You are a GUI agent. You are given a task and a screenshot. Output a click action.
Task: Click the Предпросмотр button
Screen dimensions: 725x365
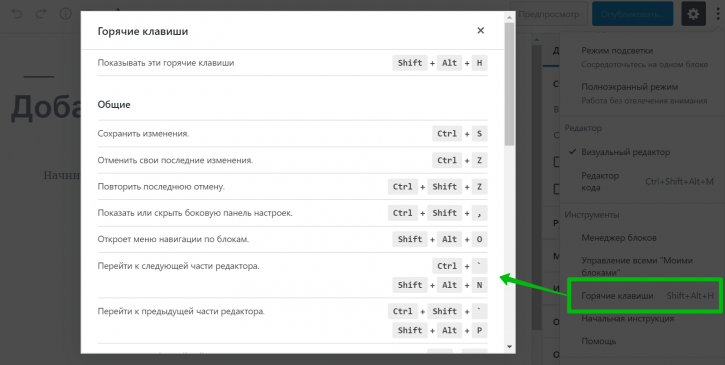click(x=548, y=14)
